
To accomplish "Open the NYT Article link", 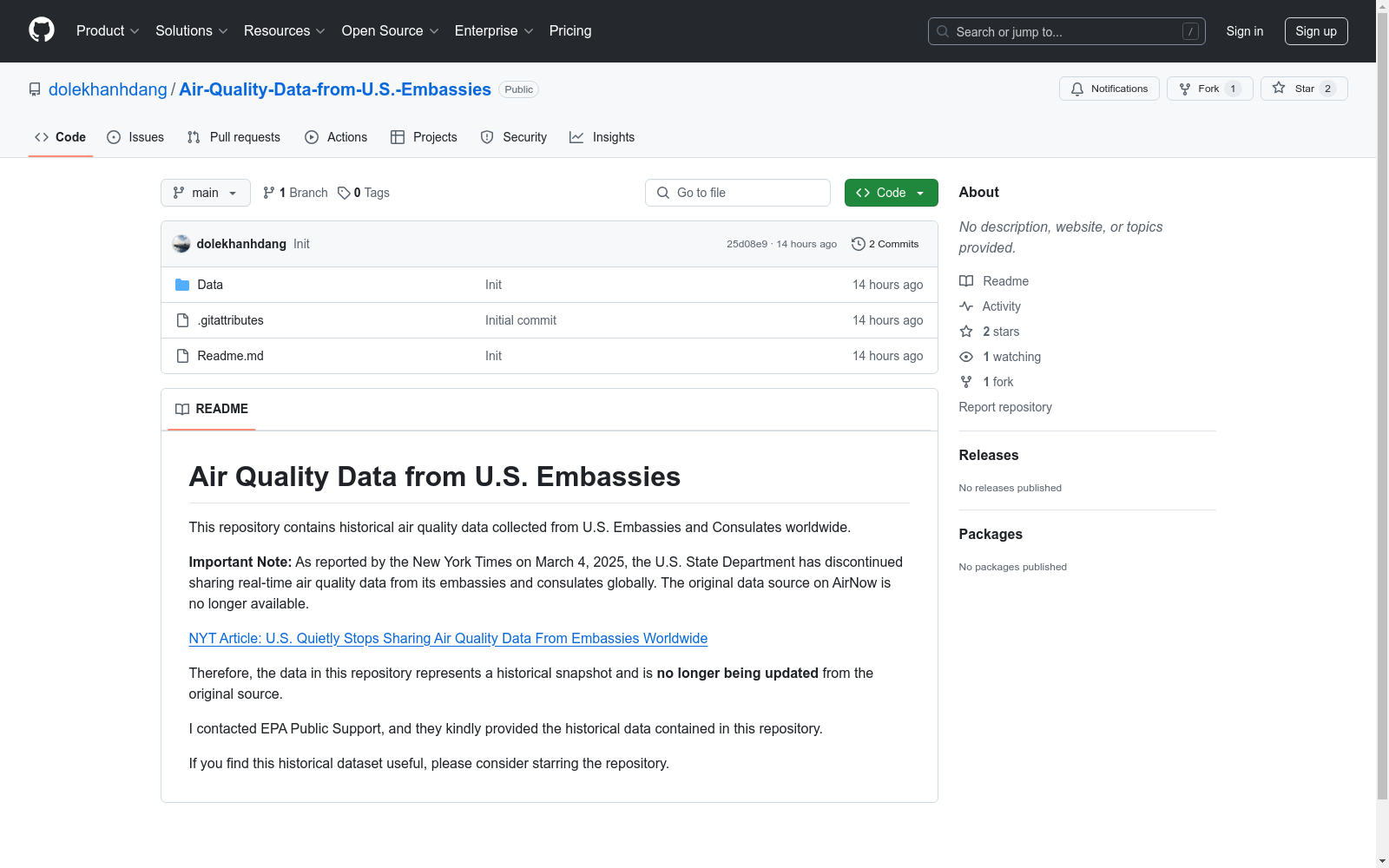I will point(448,638).
